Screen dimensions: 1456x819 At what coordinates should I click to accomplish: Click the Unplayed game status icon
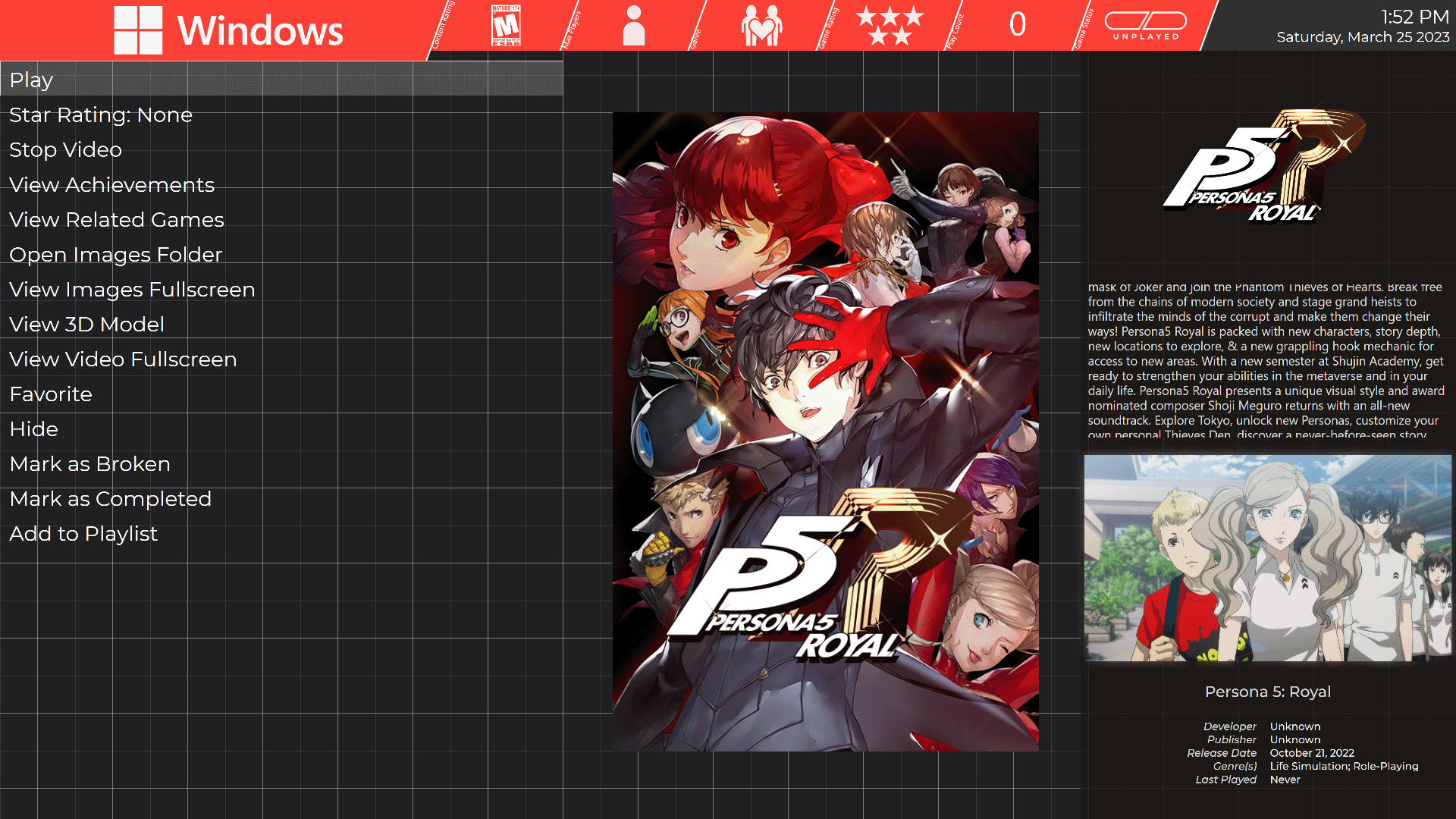tap(1145, 25)
